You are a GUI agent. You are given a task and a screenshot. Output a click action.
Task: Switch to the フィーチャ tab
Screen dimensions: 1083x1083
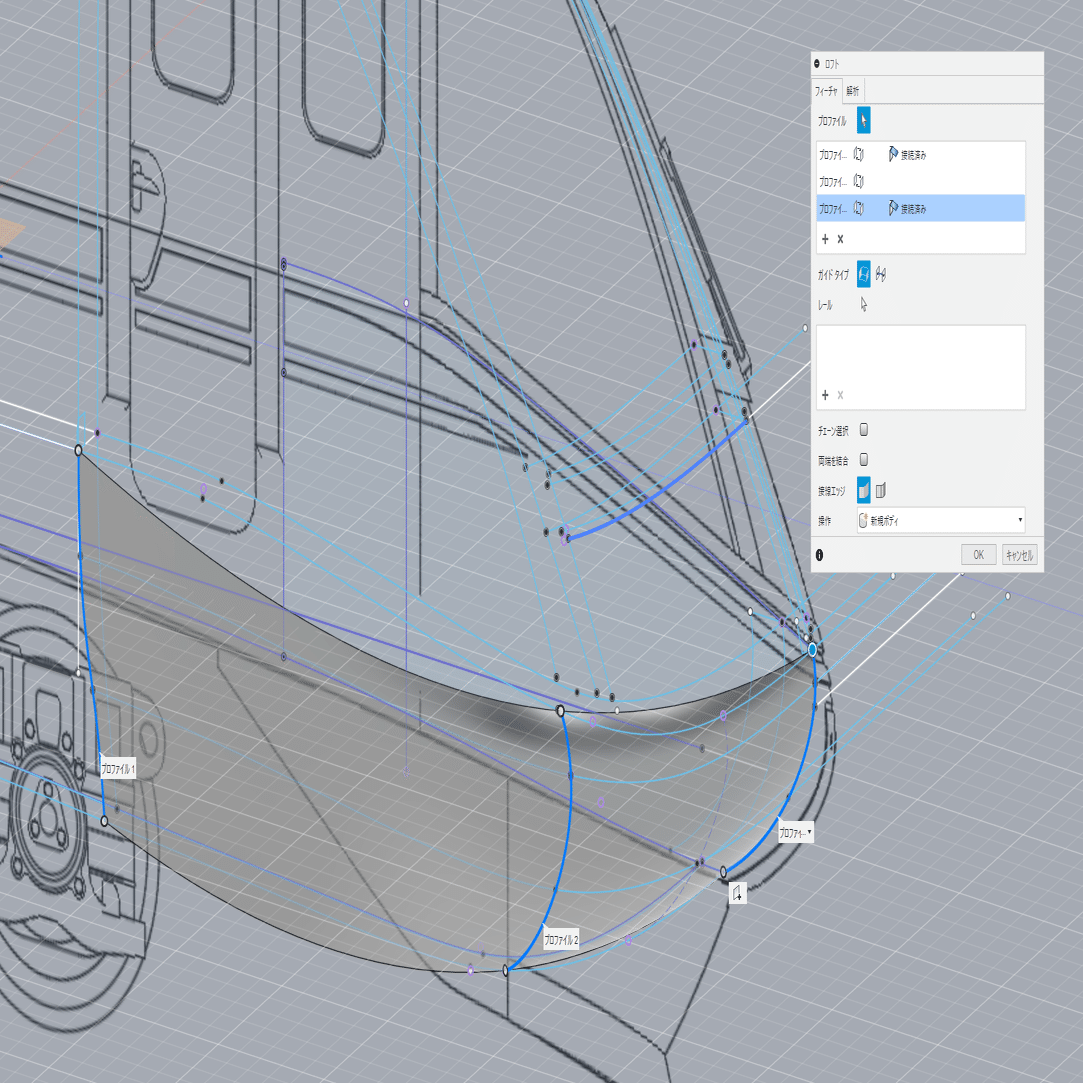(826, 91)
